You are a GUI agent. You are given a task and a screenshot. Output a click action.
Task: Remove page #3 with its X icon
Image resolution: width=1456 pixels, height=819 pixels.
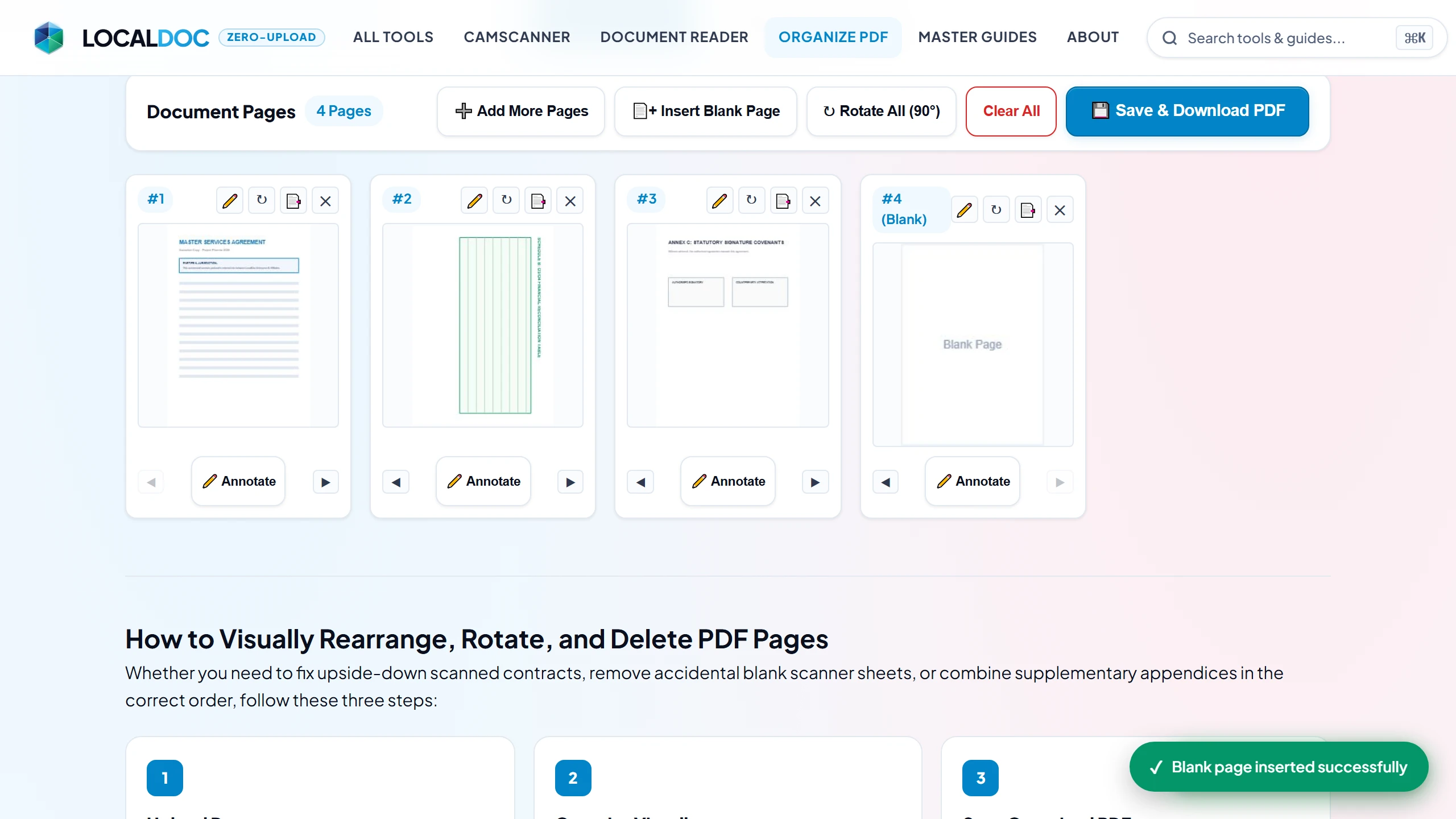click(x=815, y=200)
